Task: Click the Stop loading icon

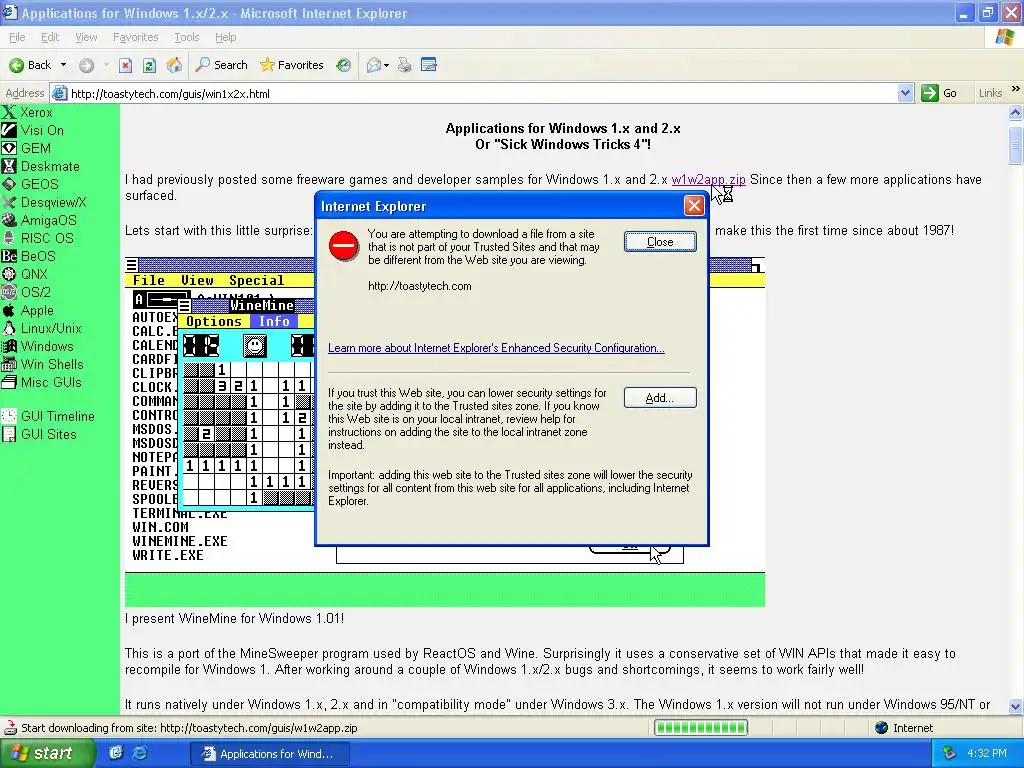Action: tap(125, 65)
